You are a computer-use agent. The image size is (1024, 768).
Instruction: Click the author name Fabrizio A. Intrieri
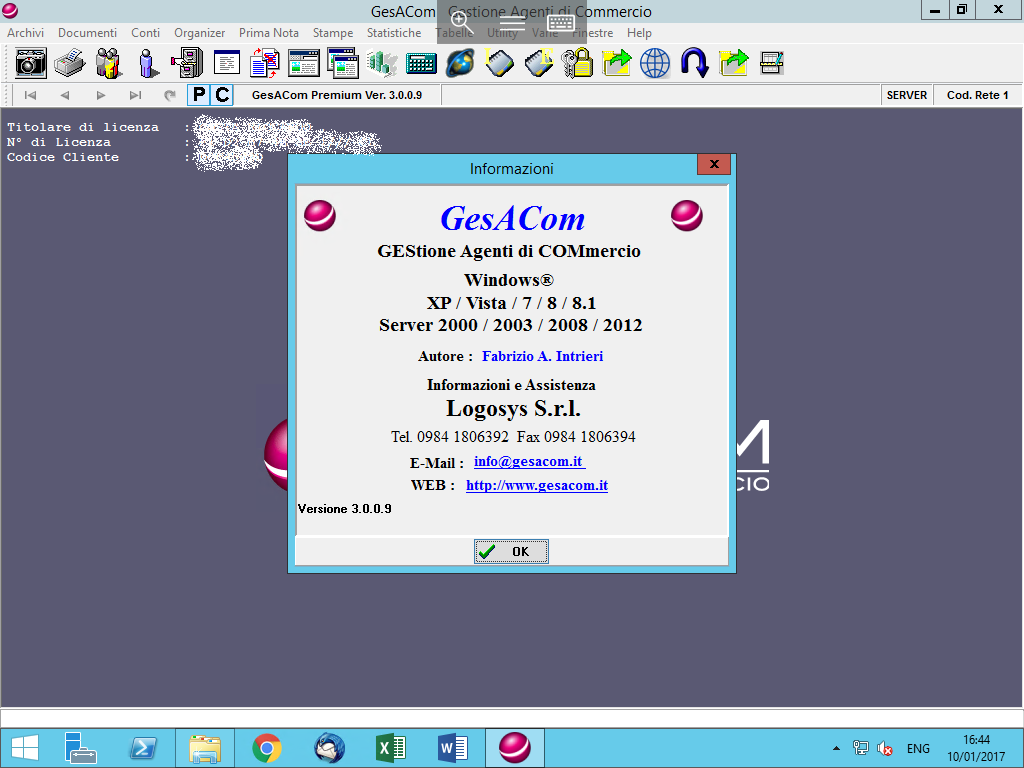tap(543, 357)
